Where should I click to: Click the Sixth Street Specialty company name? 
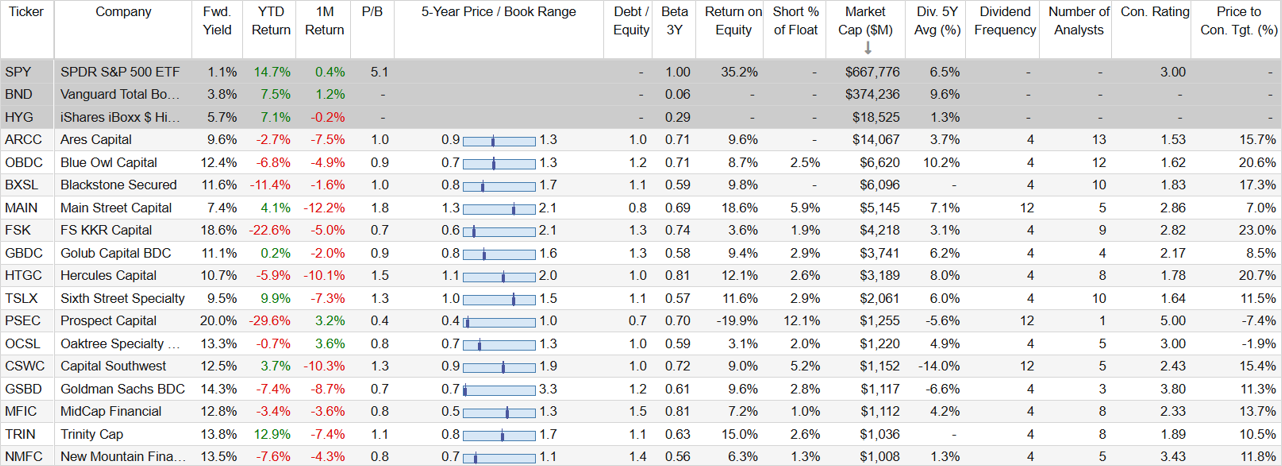point(122,298)
